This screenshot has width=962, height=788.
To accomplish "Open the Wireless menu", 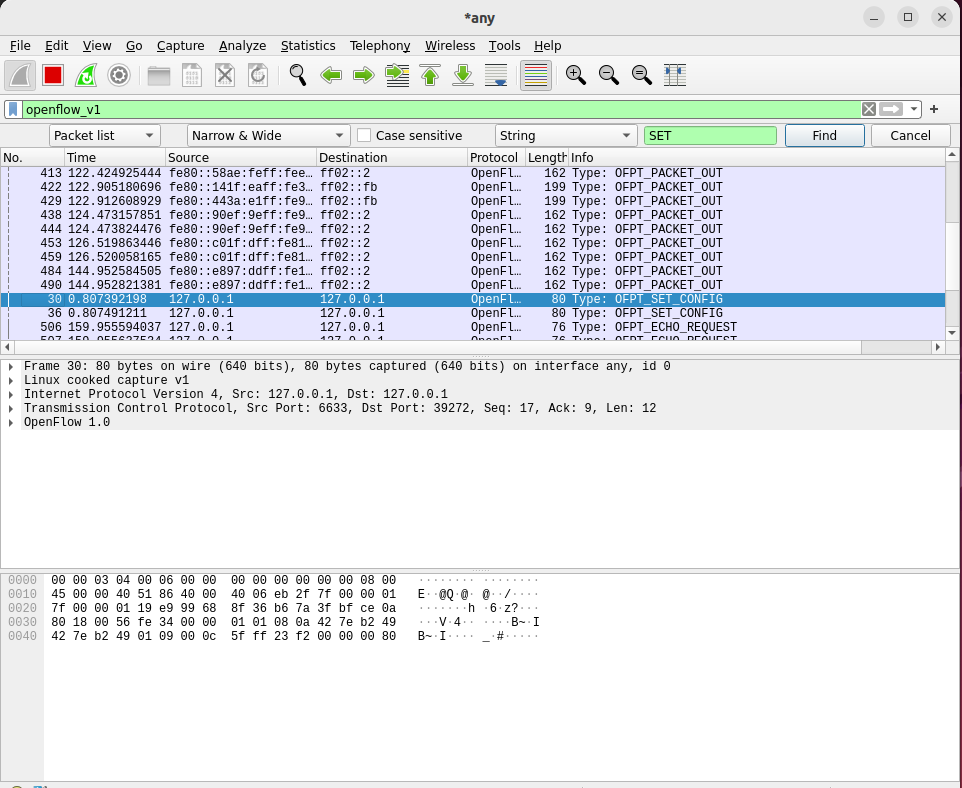I will tap(450, 46).
